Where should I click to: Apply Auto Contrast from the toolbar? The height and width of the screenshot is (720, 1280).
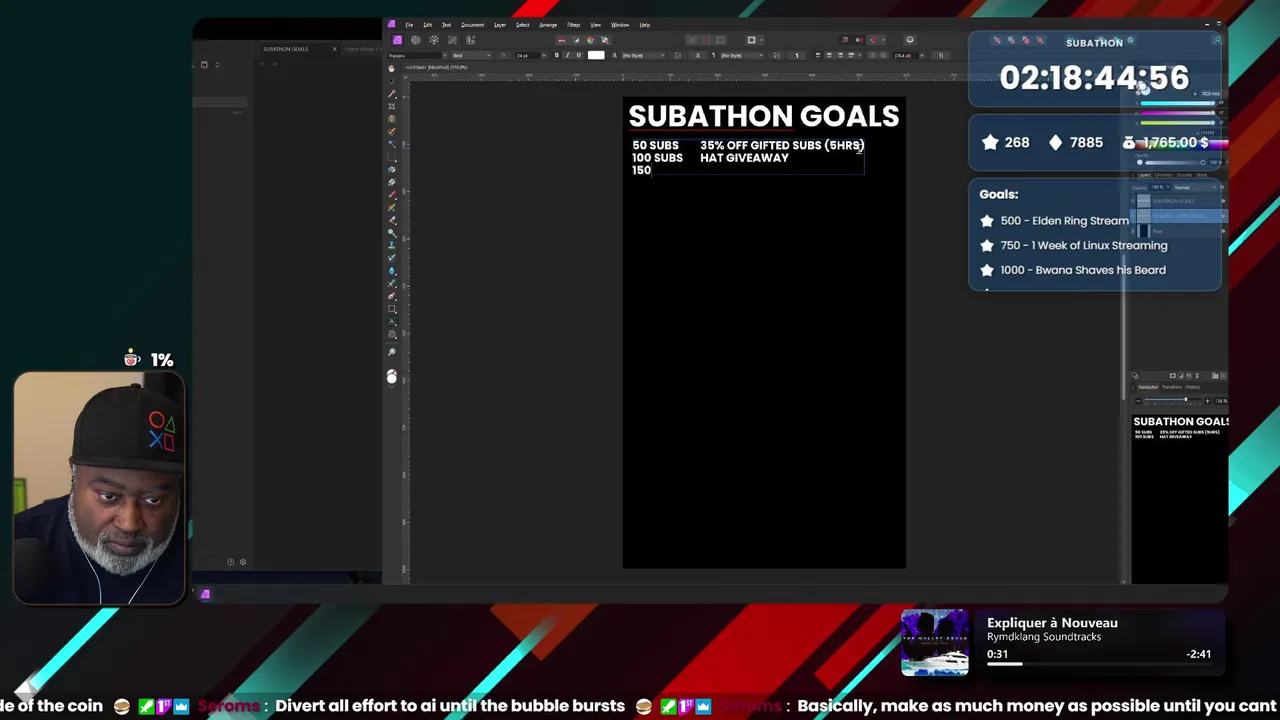tap(576, 40)
